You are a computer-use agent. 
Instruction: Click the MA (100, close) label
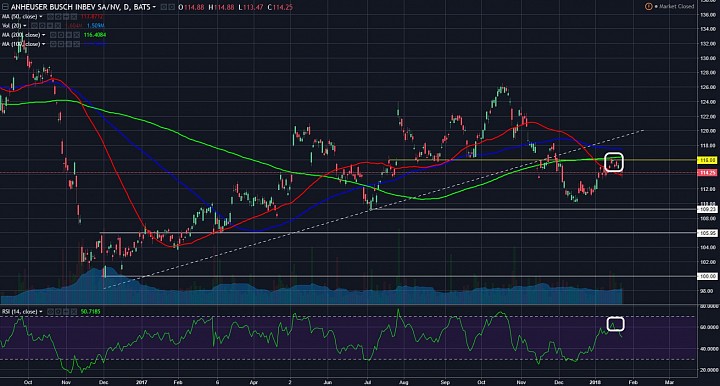21,44
